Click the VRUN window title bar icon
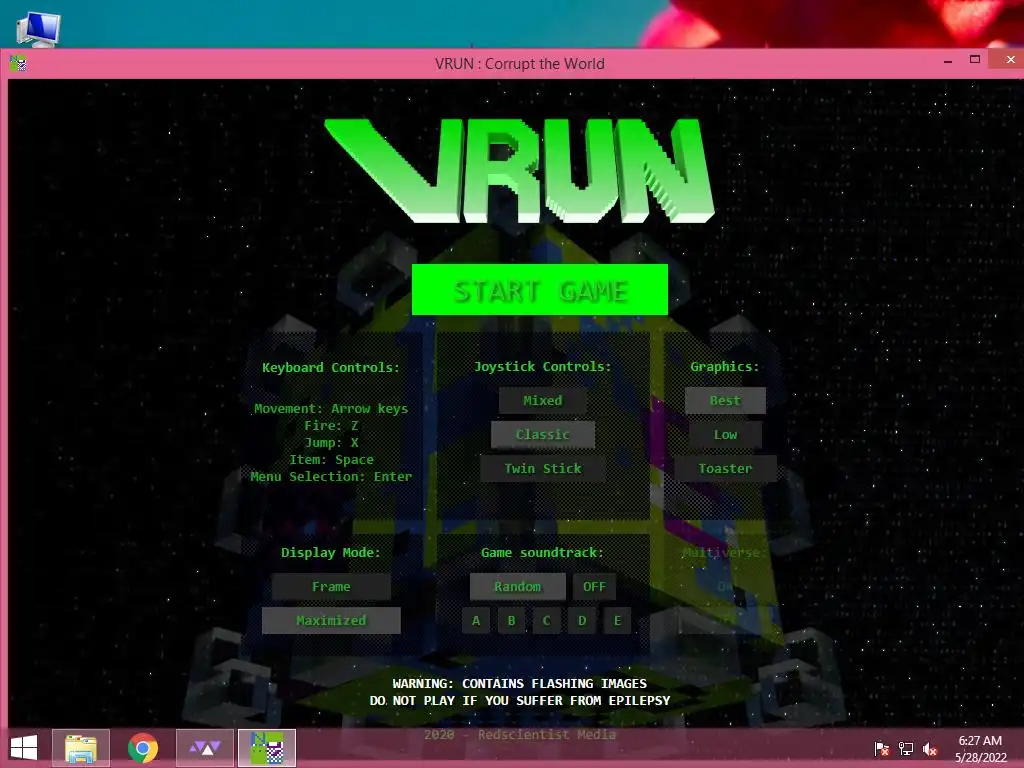 point(18,63)
